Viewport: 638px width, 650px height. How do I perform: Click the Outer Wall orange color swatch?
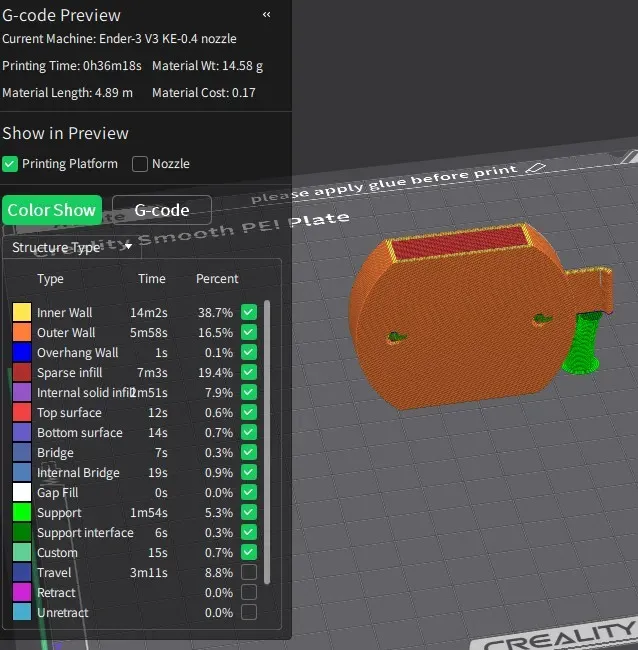(x=22, y=332)
